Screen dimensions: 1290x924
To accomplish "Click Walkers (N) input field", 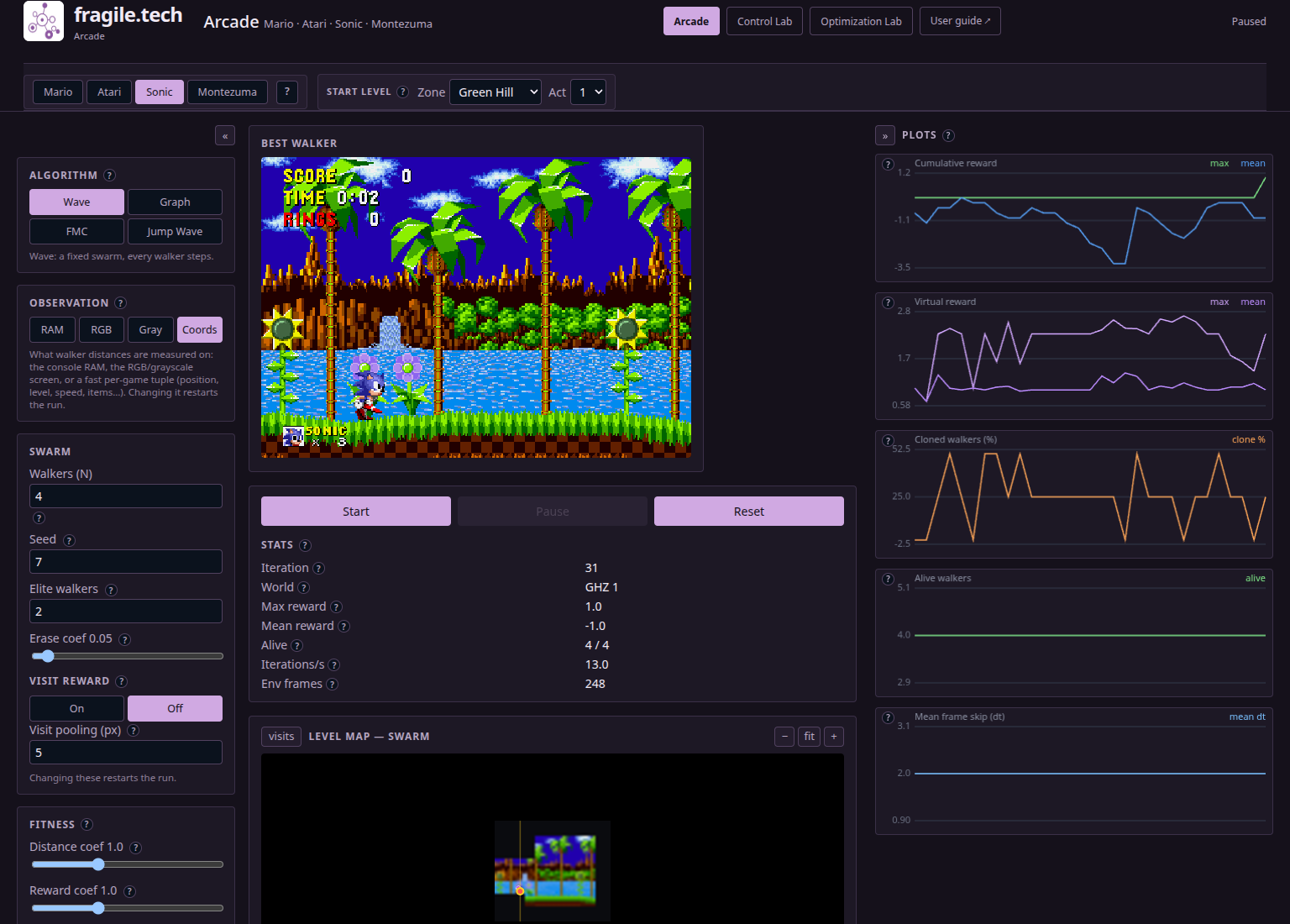I will click(x=126, y=496).
